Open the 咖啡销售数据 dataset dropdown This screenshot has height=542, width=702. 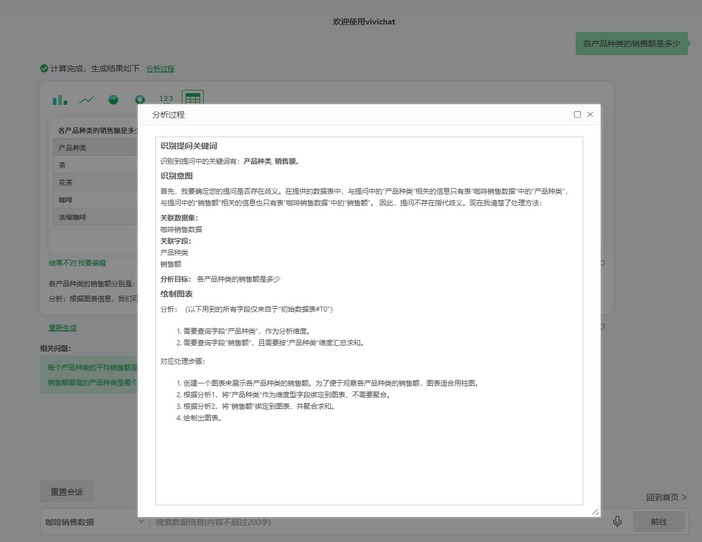coord(94,521)
